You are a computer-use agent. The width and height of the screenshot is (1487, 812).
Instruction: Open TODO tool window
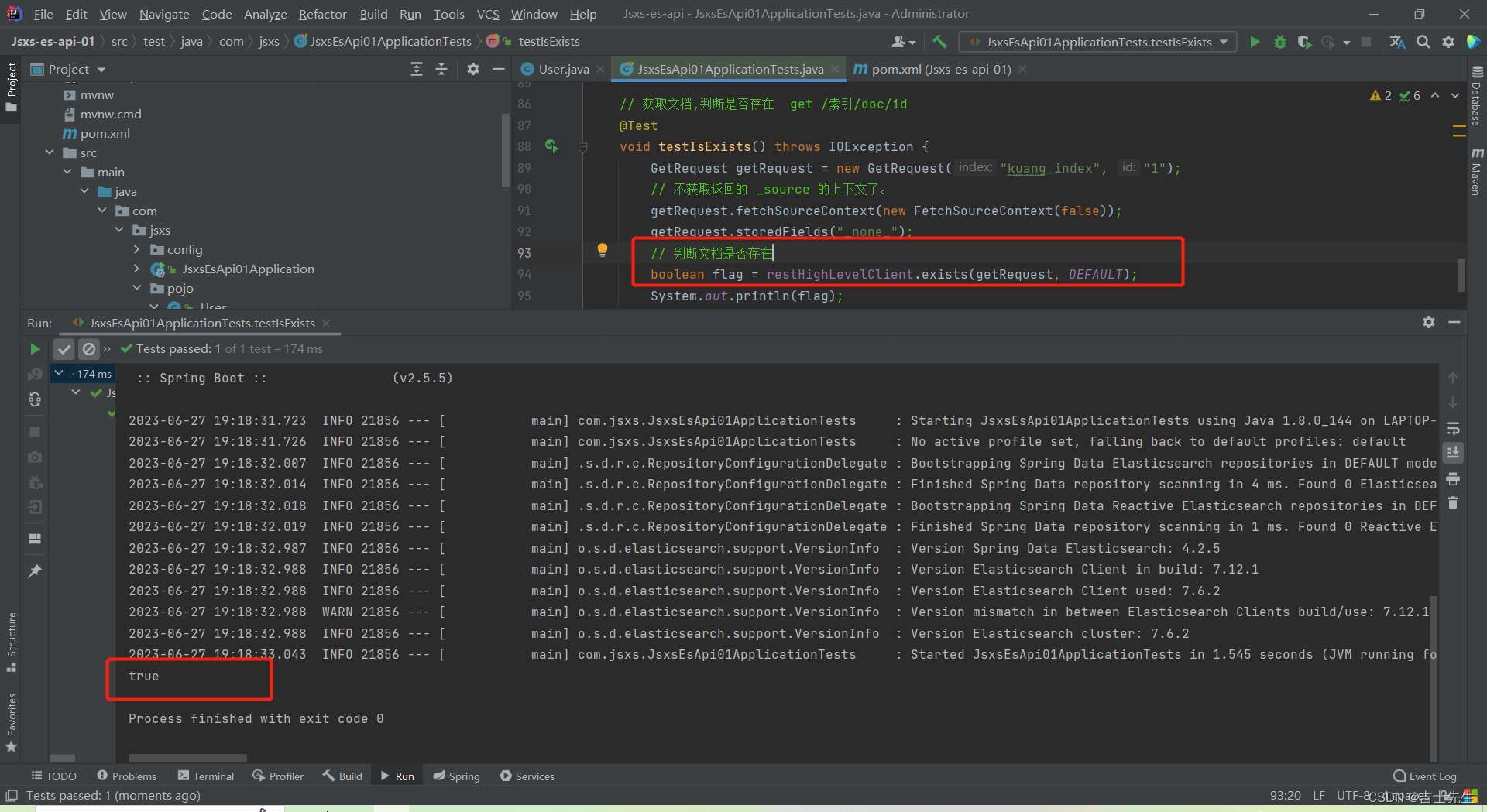pos(53,776)
